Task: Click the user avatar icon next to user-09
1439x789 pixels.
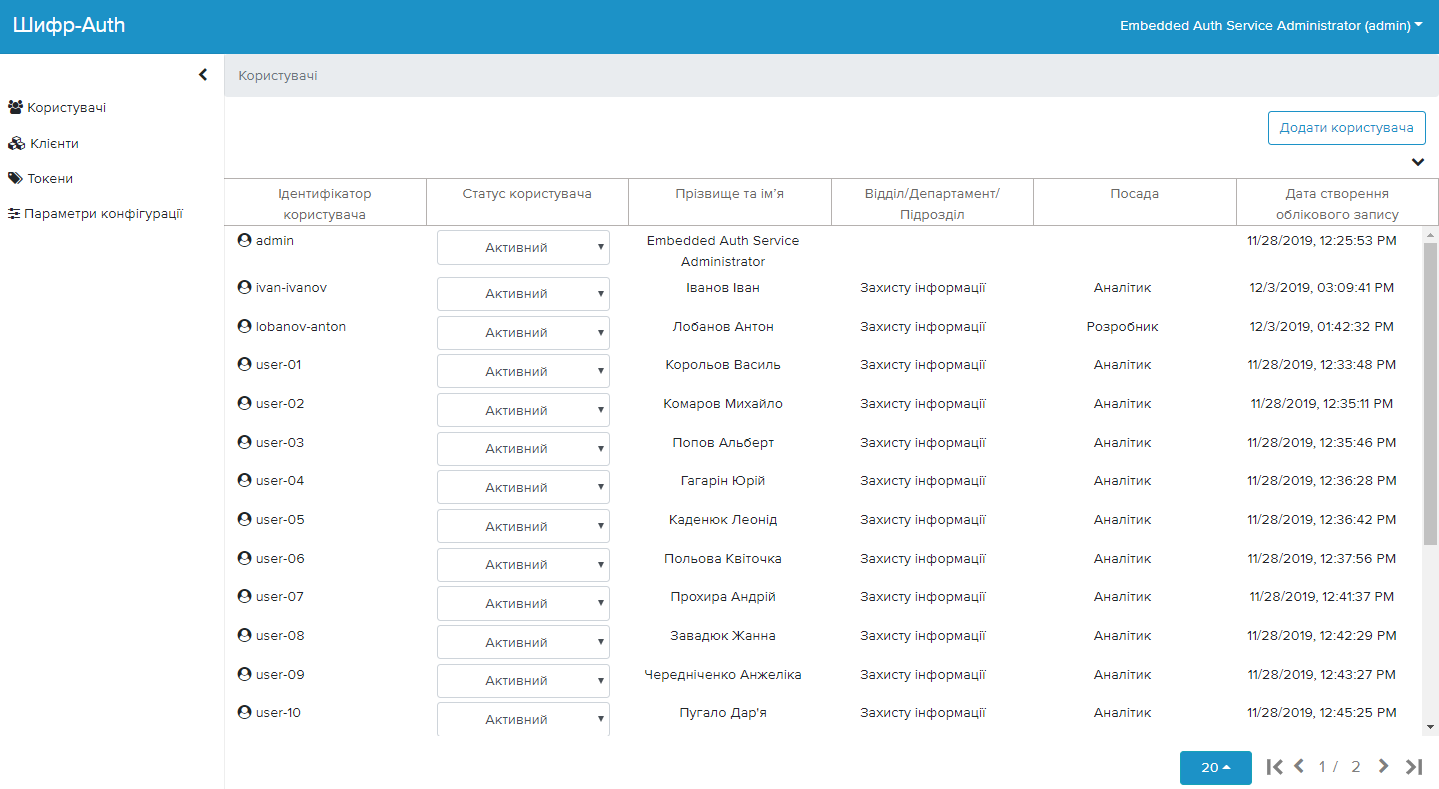Action: click(244, 674)
